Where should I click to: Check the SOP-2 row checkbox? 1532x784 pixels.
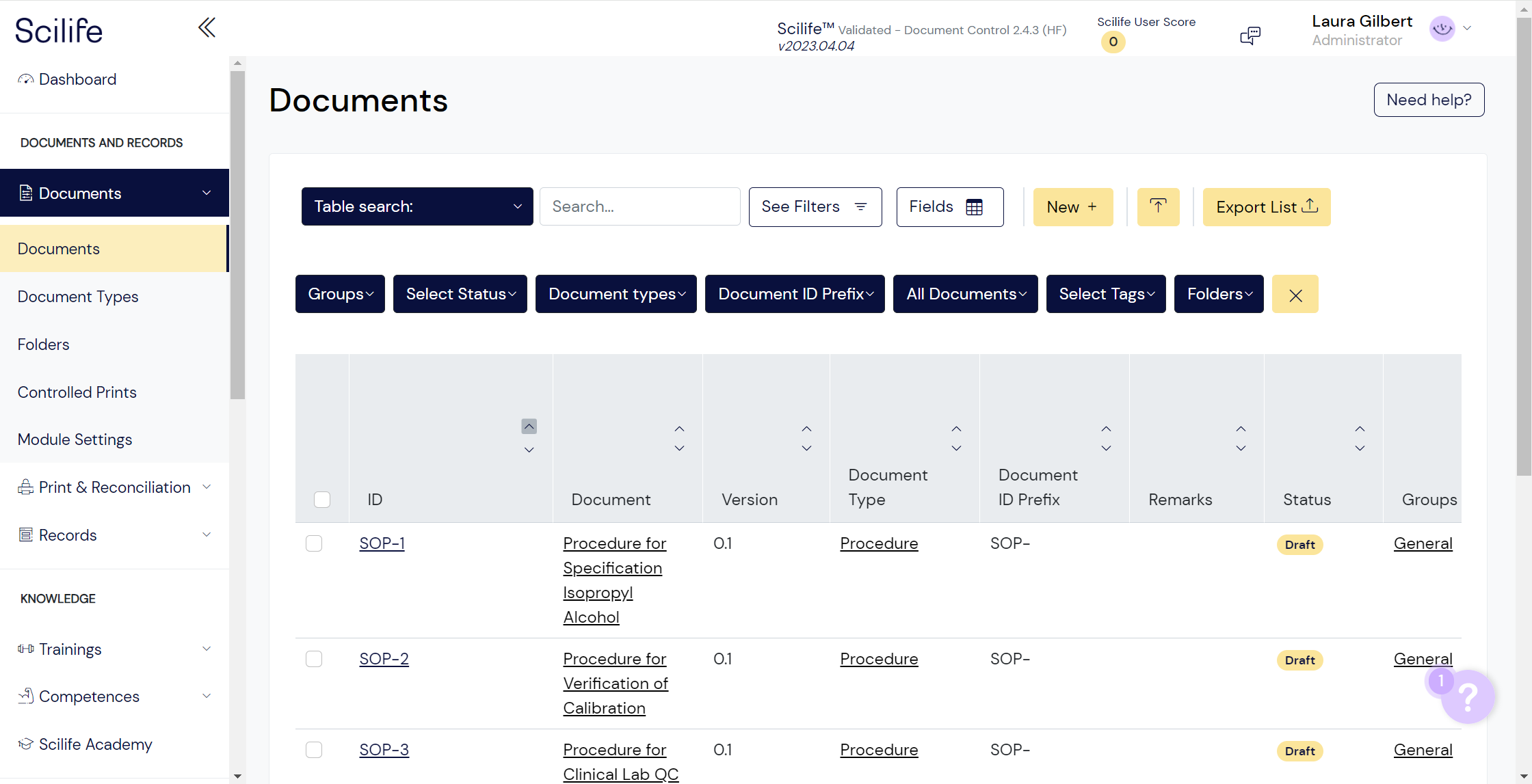(x=314, y=659)
